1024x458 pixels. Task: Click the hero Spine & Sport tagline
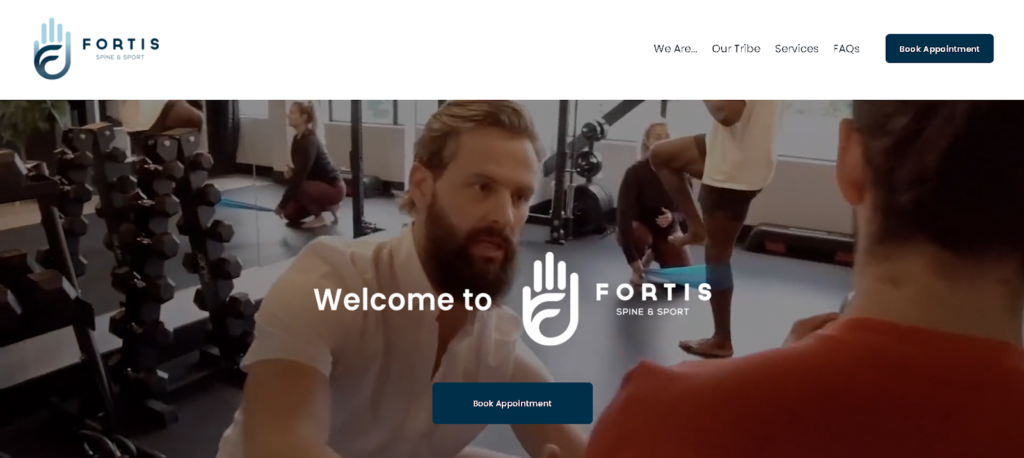[652, 312]
